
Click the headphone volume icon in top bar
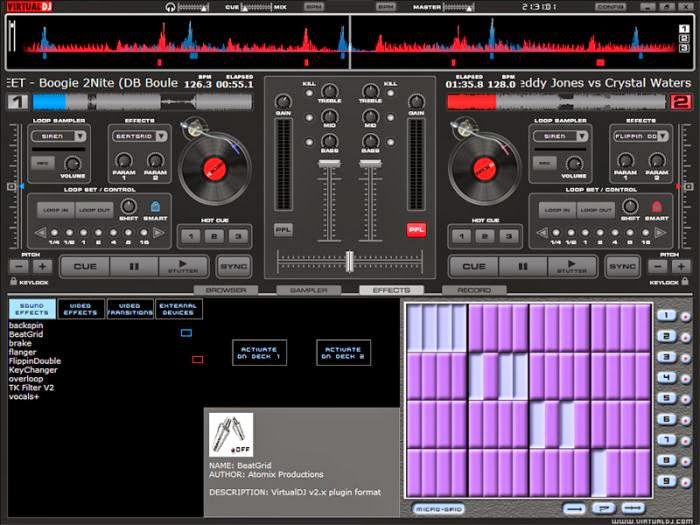[170, 7]
